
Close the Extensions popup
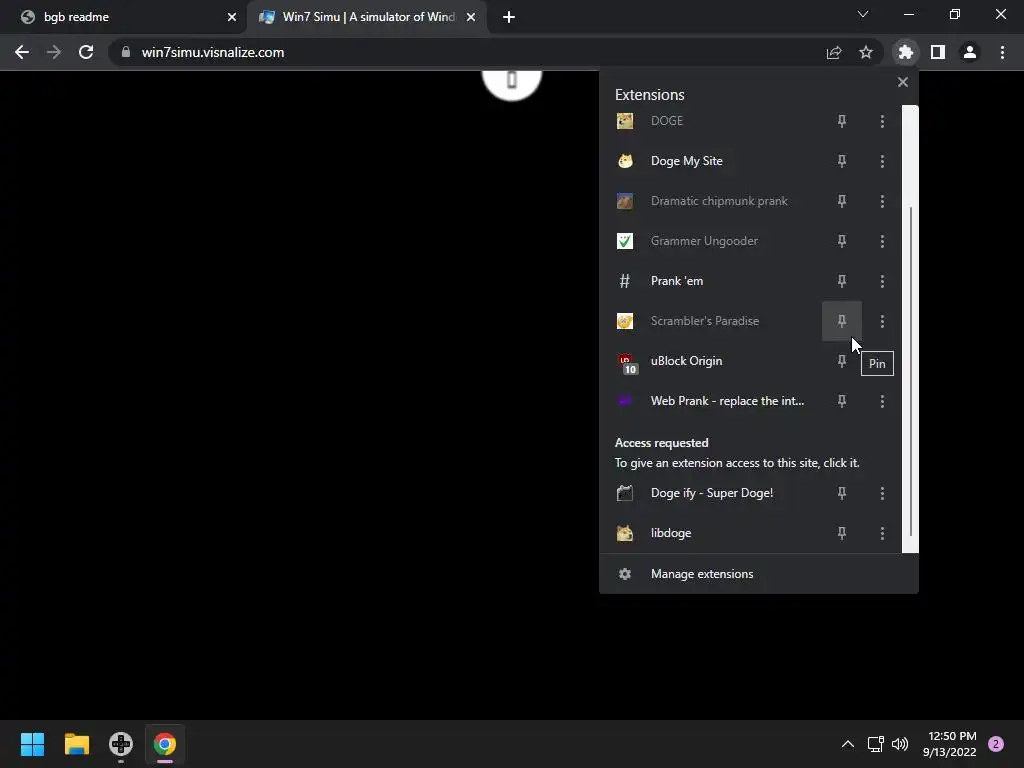pos(903,82)
